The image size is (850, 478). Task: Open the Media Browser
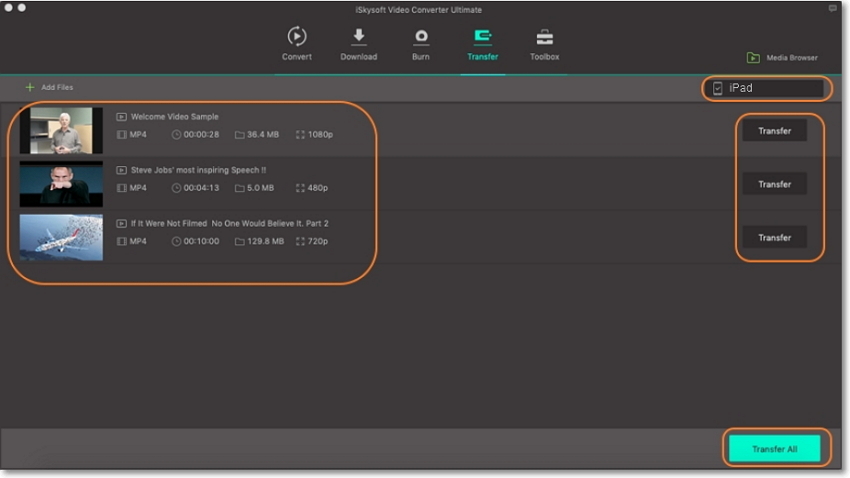coord(782,58)
